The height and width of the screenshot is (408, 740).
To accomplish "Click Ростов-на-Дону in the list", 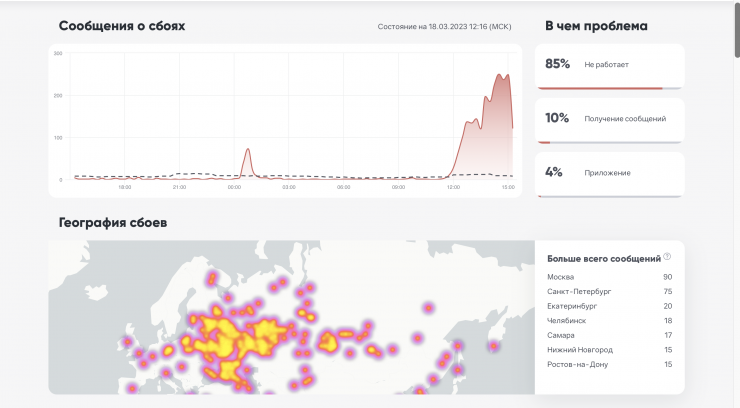I will click(x=578, y=364).
